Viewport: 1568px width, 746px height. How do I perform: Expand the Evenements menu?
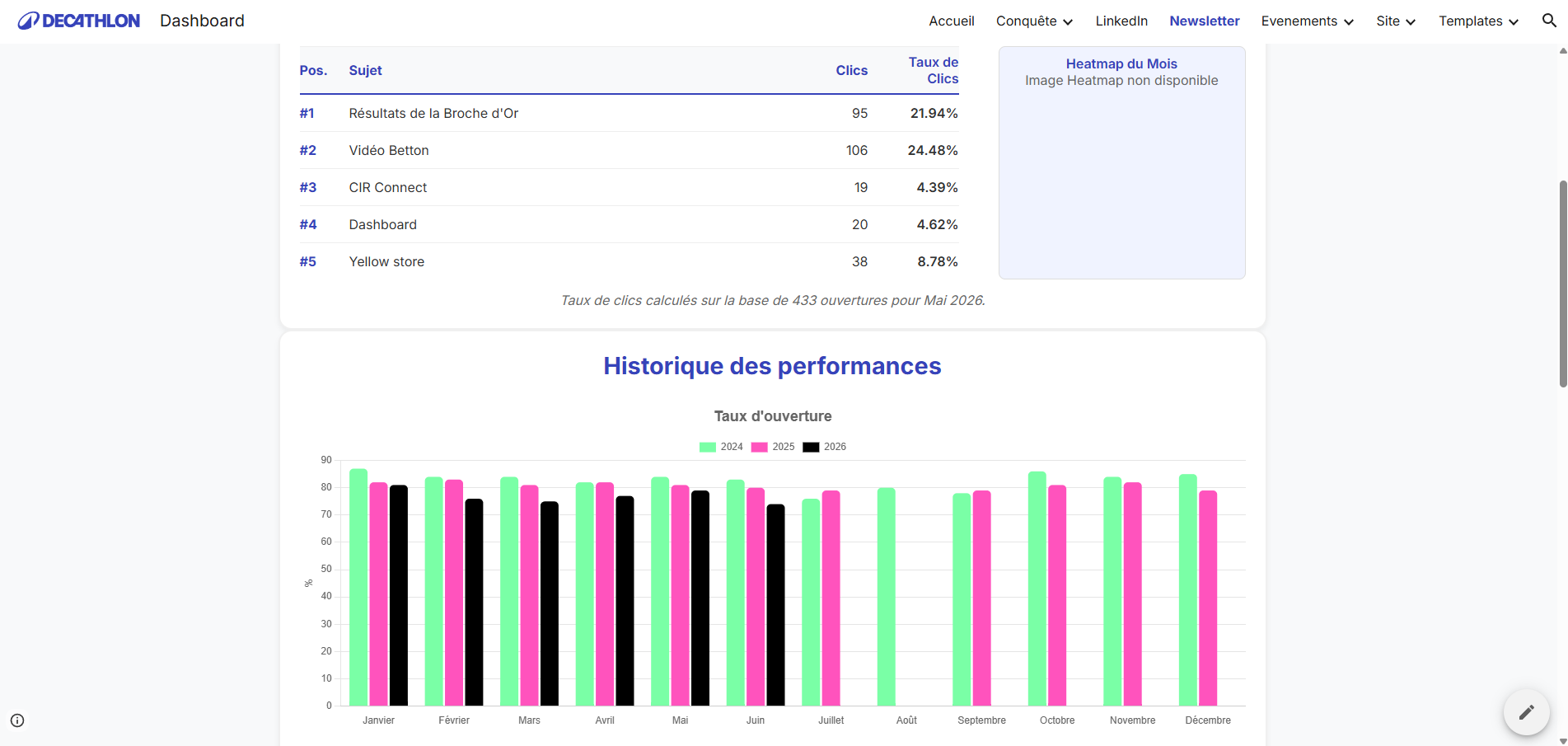point(1307,21)
